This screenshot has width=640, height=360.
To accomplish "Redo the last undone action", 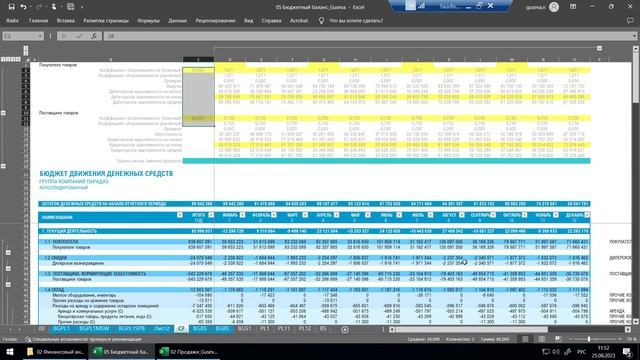I will pyautogui.click(x=39, y=7).
